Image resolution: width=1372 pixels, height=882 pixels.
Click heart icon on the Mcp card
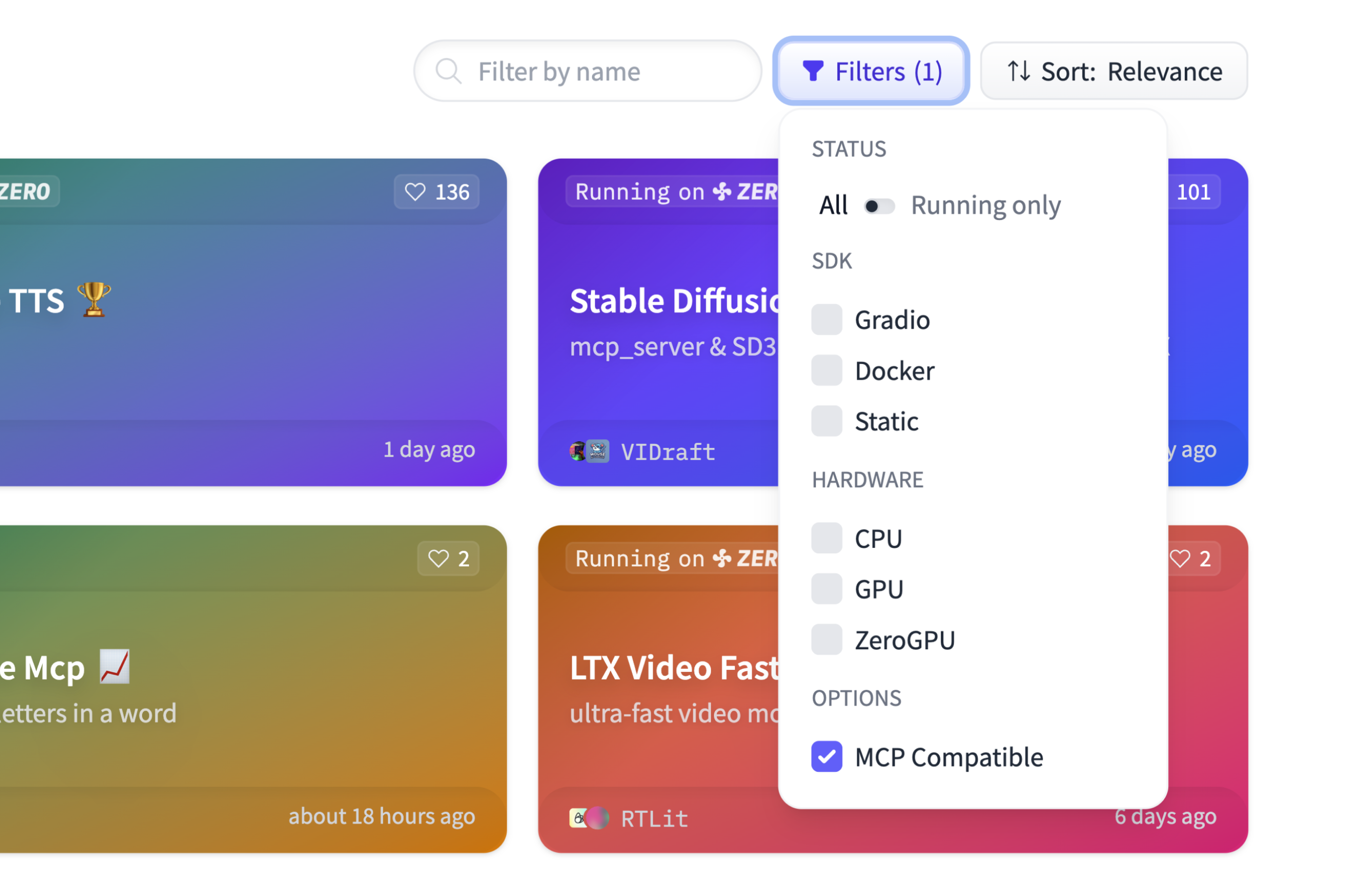click(x=438, y=559)
